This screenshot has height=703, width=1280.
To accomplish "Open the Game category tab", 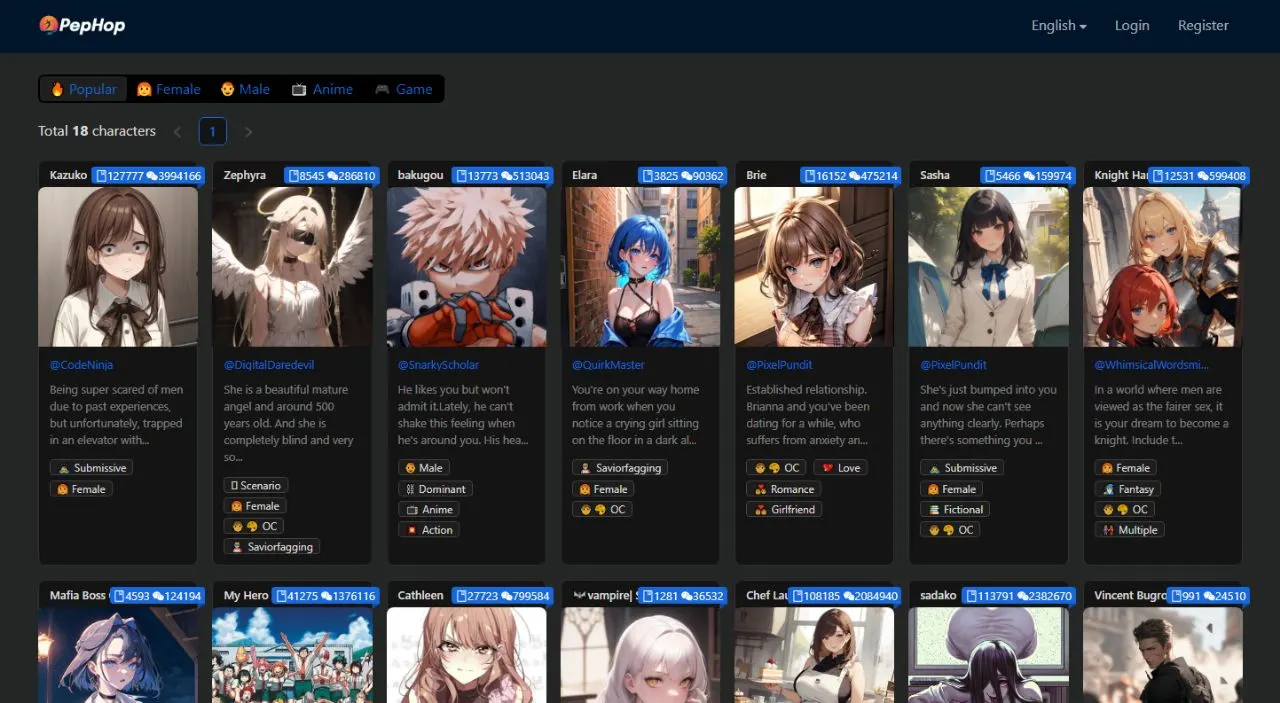I will (404, 89).
